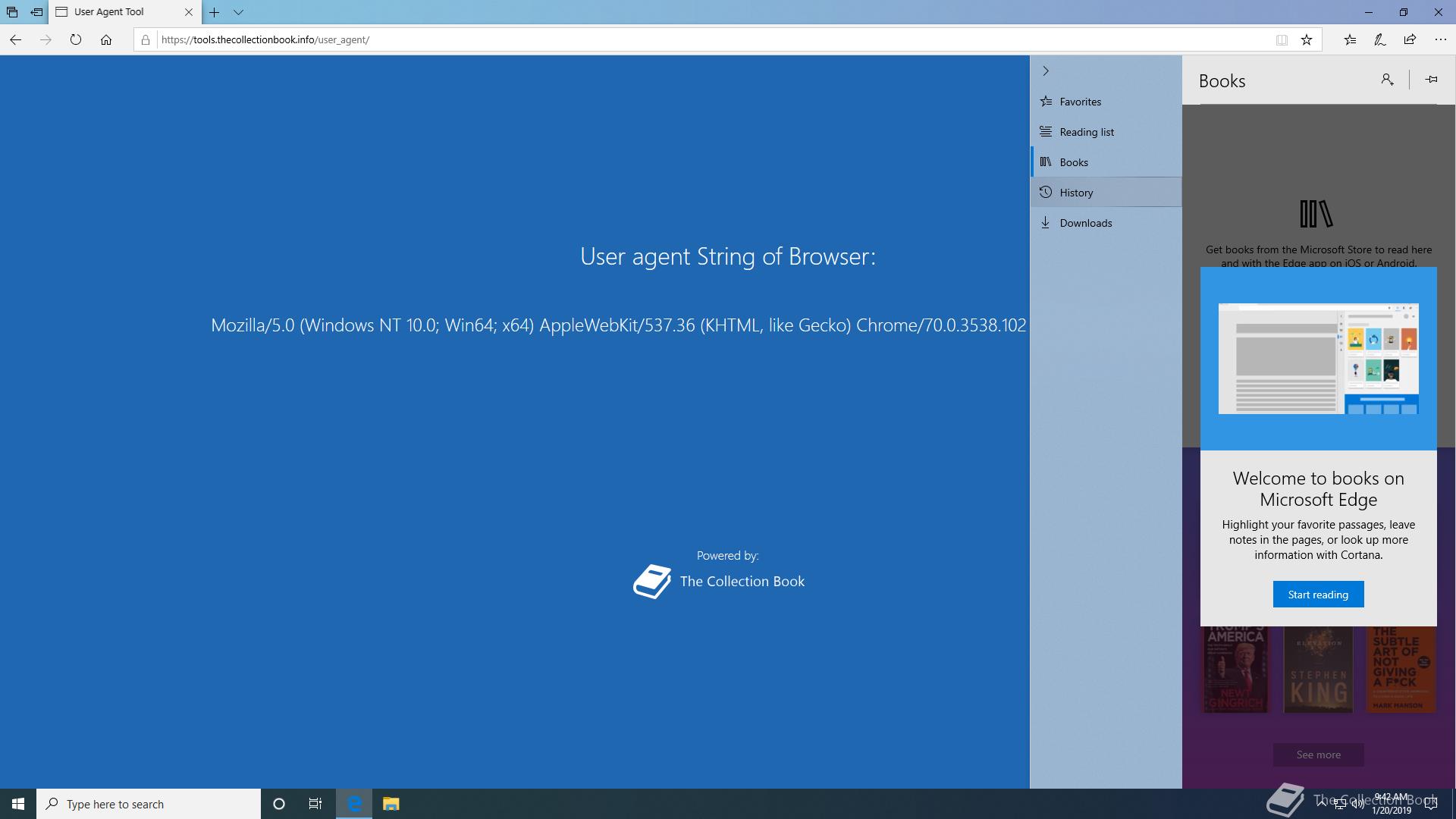Viewport: 1456px width, 819px height.
Task: Open Reading list in the Hub
Action: [1106, 132]
